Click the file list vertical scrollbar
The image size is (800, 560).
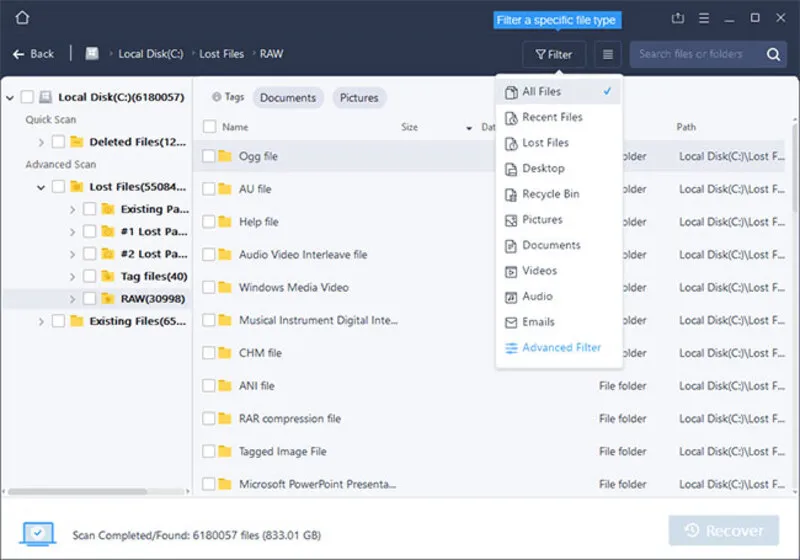pyautogui.click(x=795, y=168)
